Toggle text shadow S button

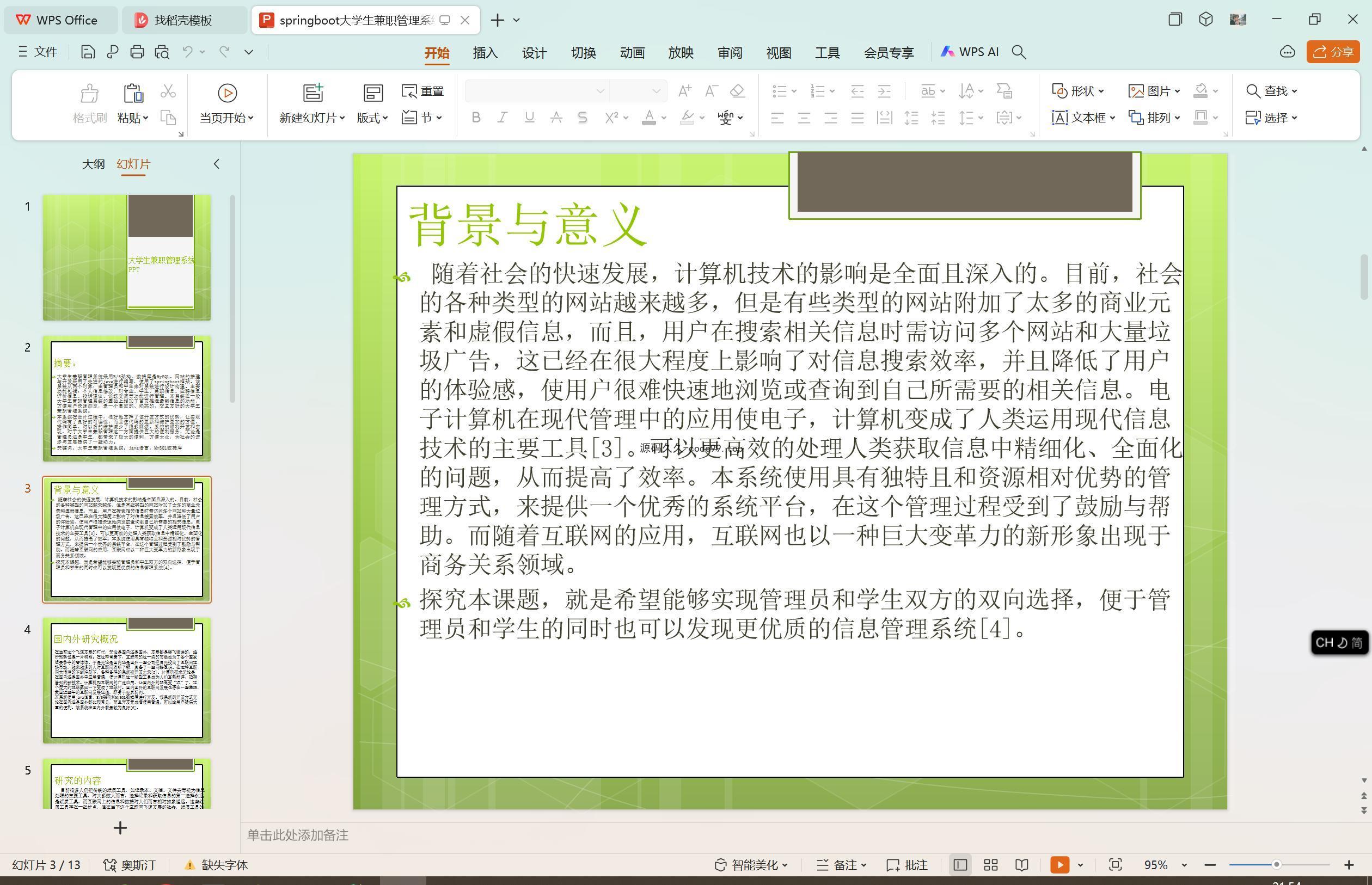pyautogui.click(x=582, y=118)
